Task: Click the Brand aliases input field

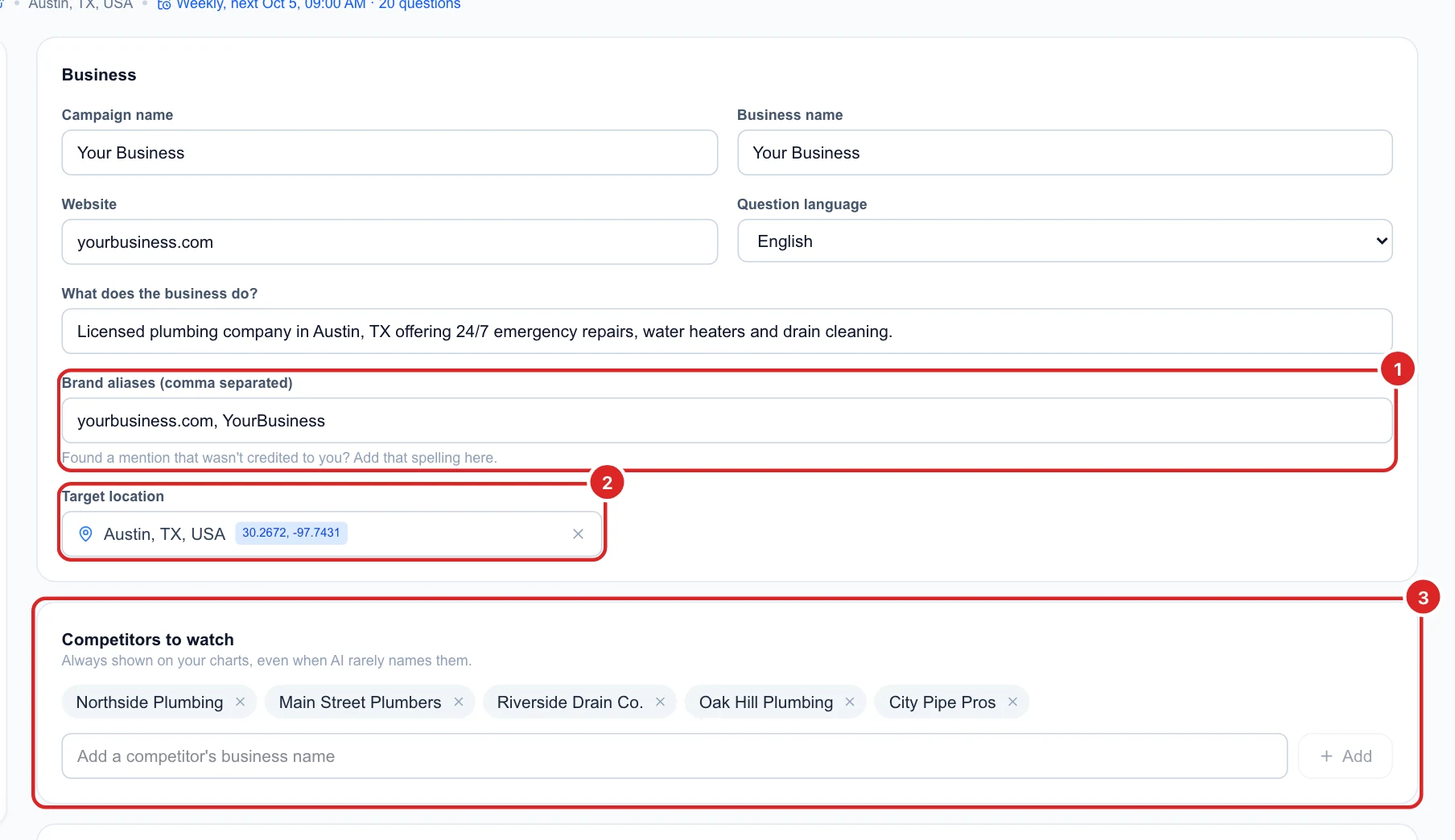Action: (x=727, y=420)
